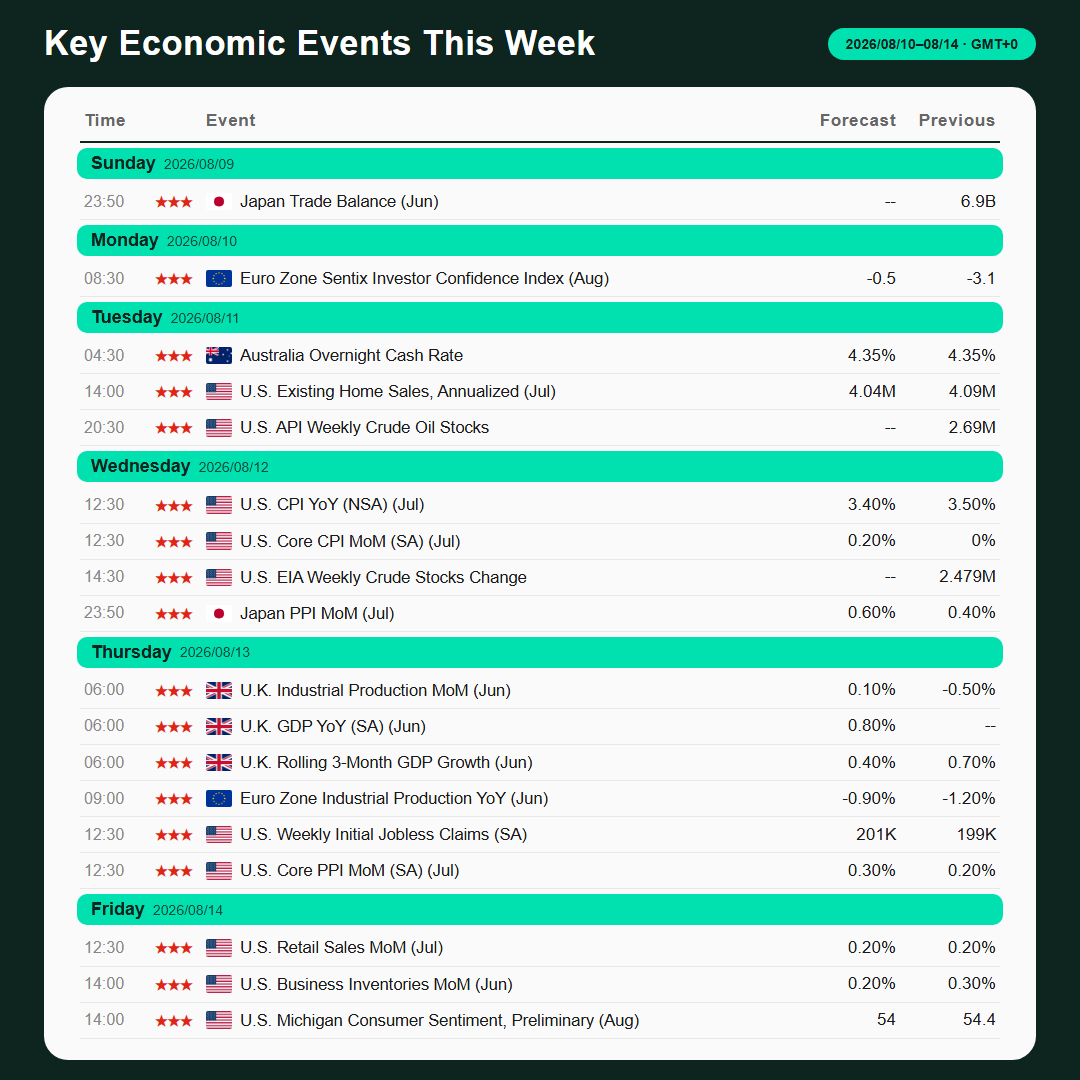
Task: Click the Japan flag beside PPI MoM
Action: pos(219,614)
